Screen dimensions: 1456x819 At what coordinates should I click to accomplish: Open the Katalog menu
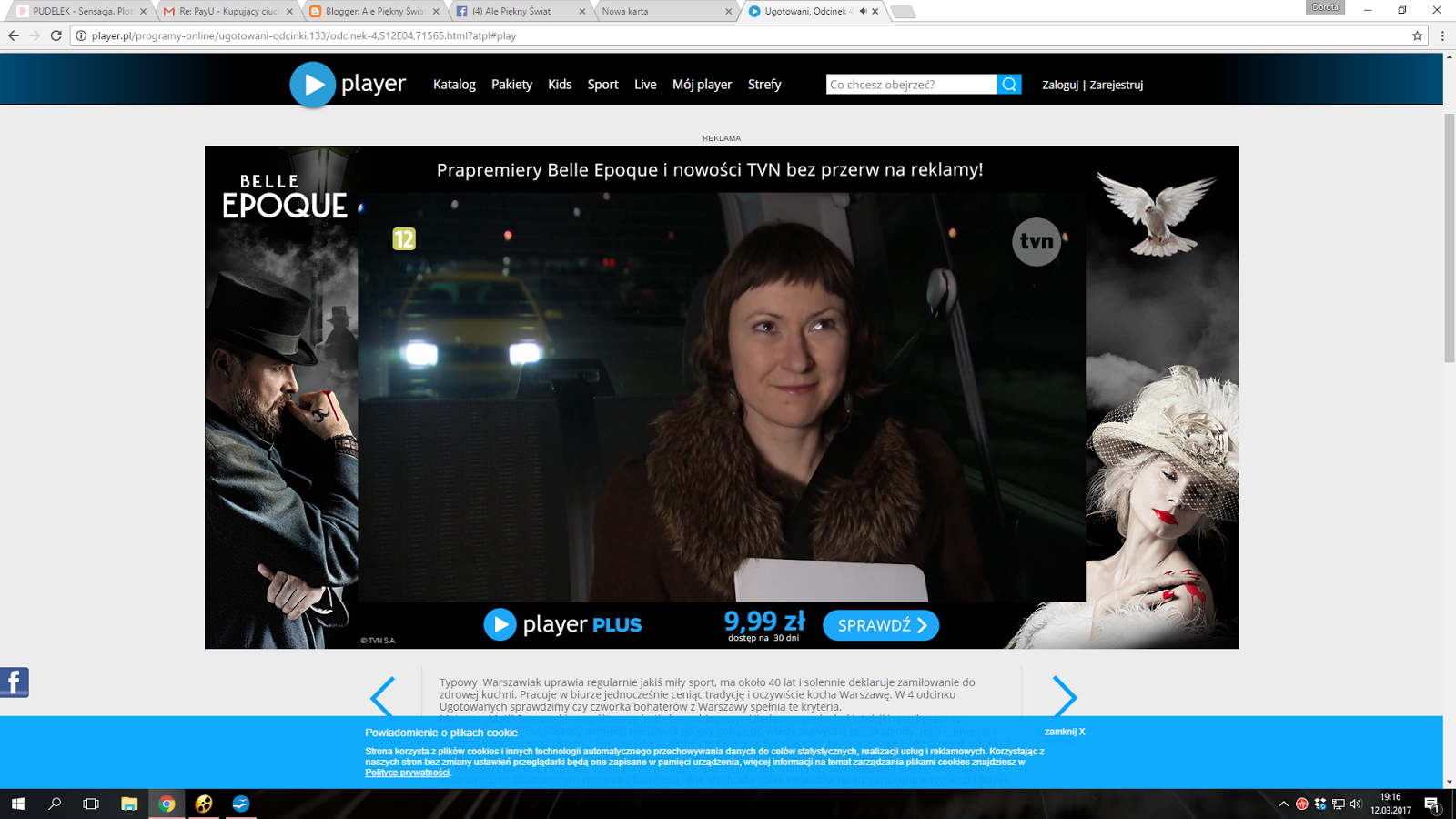tap(454, 85)
